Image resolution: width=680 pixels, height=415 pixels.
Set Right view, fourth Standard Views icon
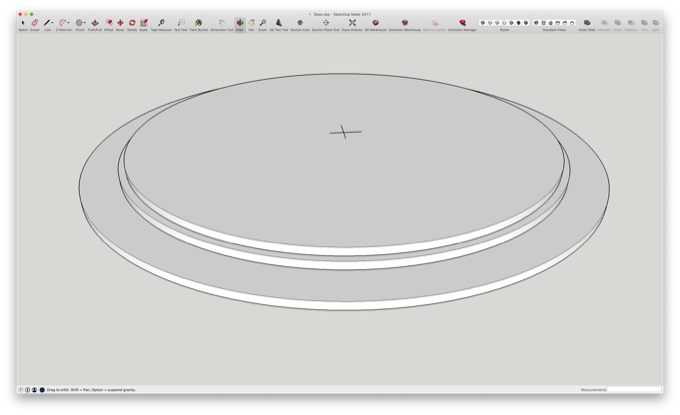[558, 23]
